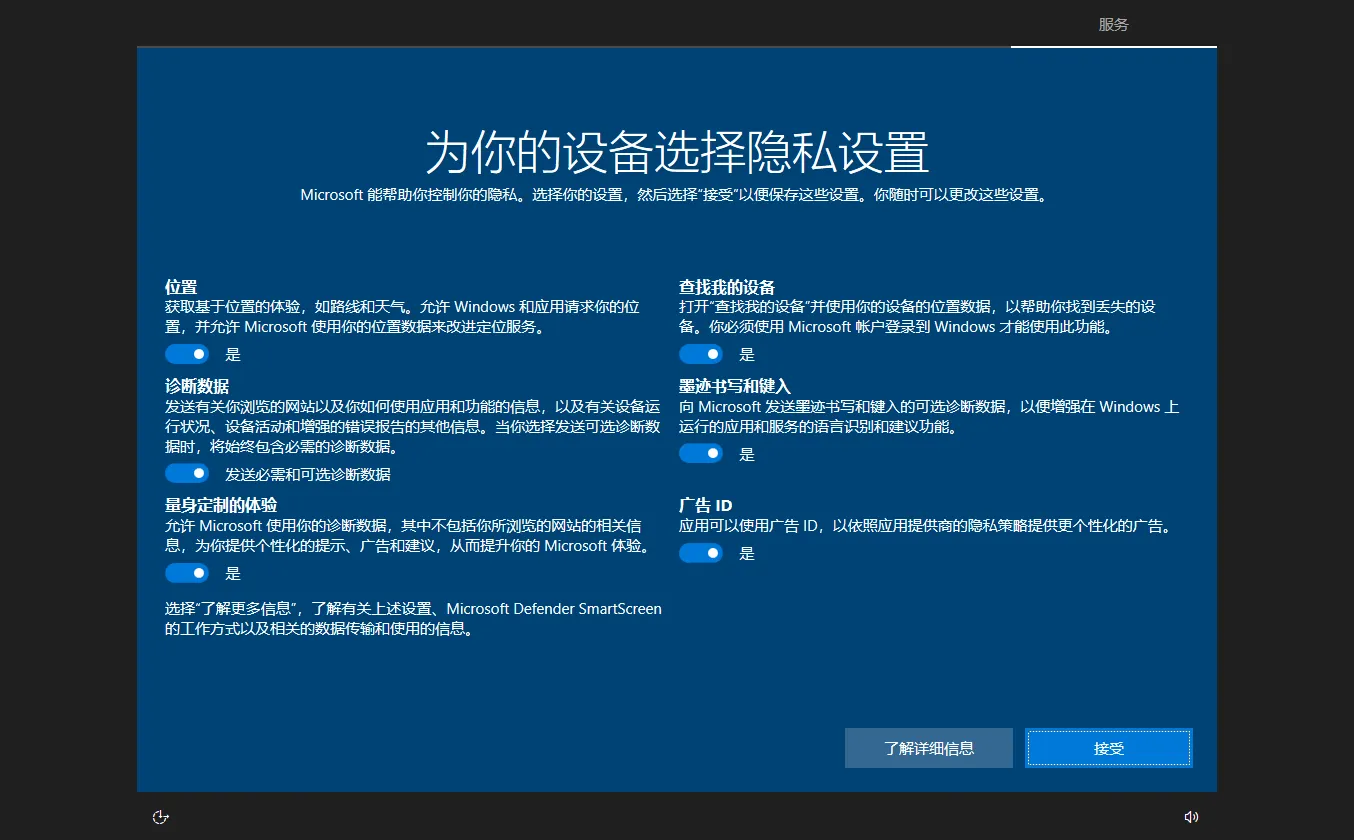Click the 广告 ID section heading

[x=706, y=505]
